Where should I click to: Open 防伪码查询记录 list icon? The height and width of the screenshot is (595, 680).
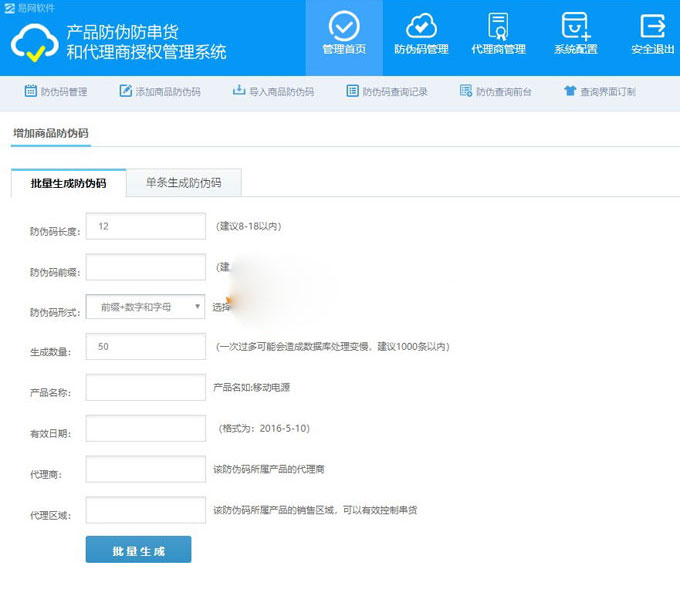(x=352, y=91)
